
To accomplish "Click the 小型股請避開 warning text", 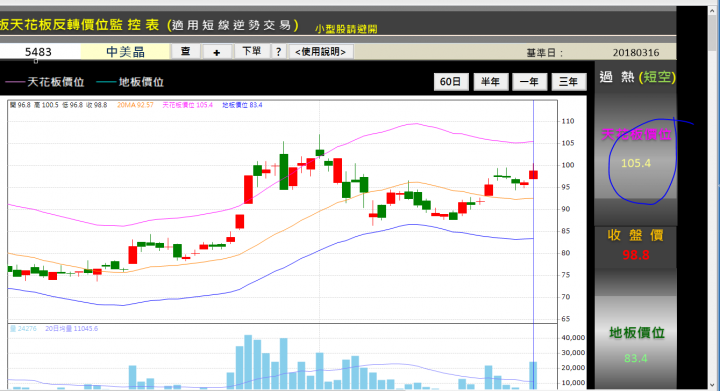I will [346, 29].
